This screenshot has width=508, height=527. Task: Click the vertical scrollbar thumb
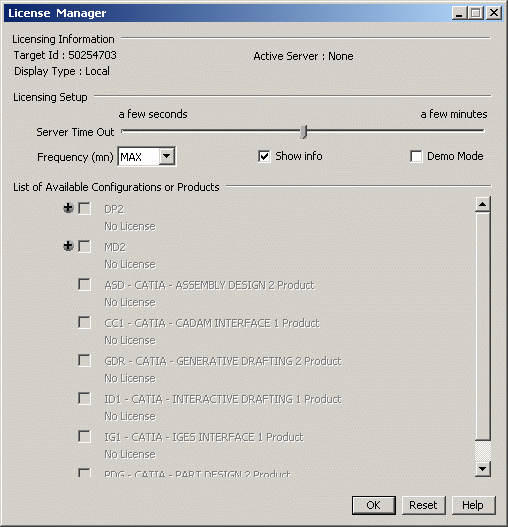click(483, 326)
